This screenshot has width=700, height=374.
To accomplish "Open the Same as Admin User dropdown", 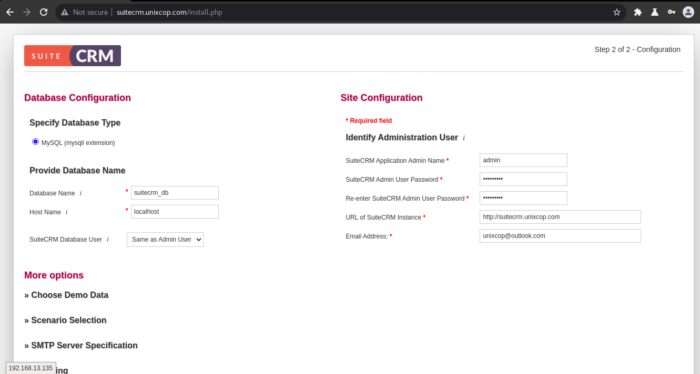I will tap(165, 240).
